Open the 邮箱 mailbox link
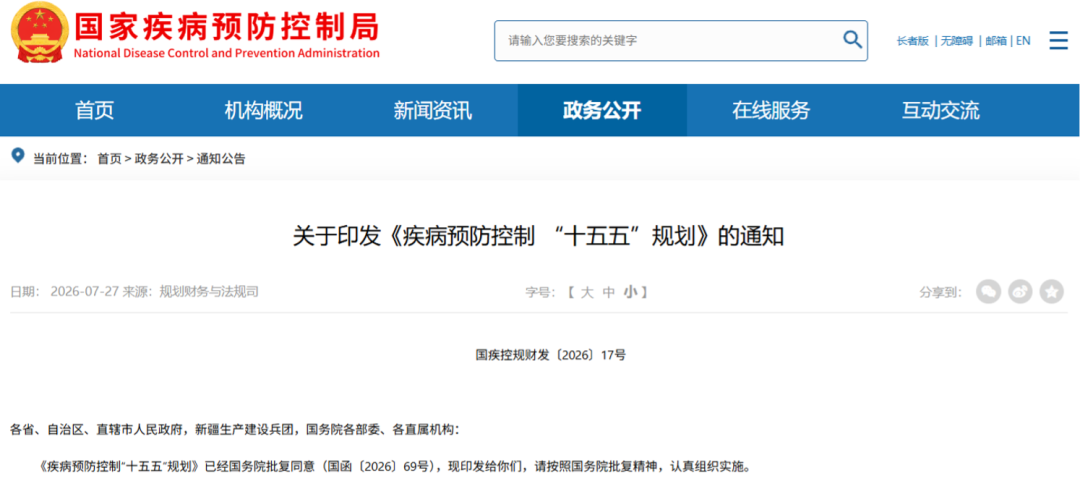 point(996,41)
